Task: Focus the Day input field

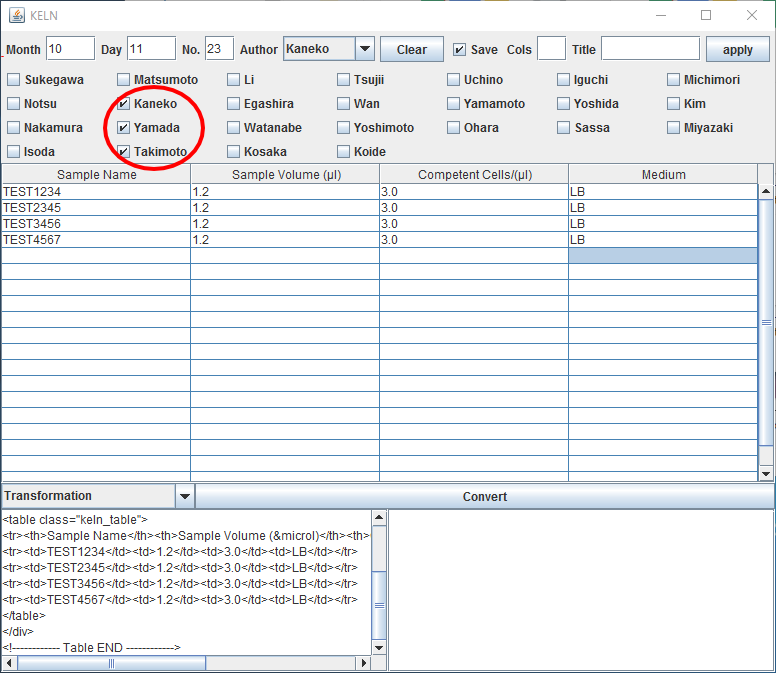Action: (151, 48)
